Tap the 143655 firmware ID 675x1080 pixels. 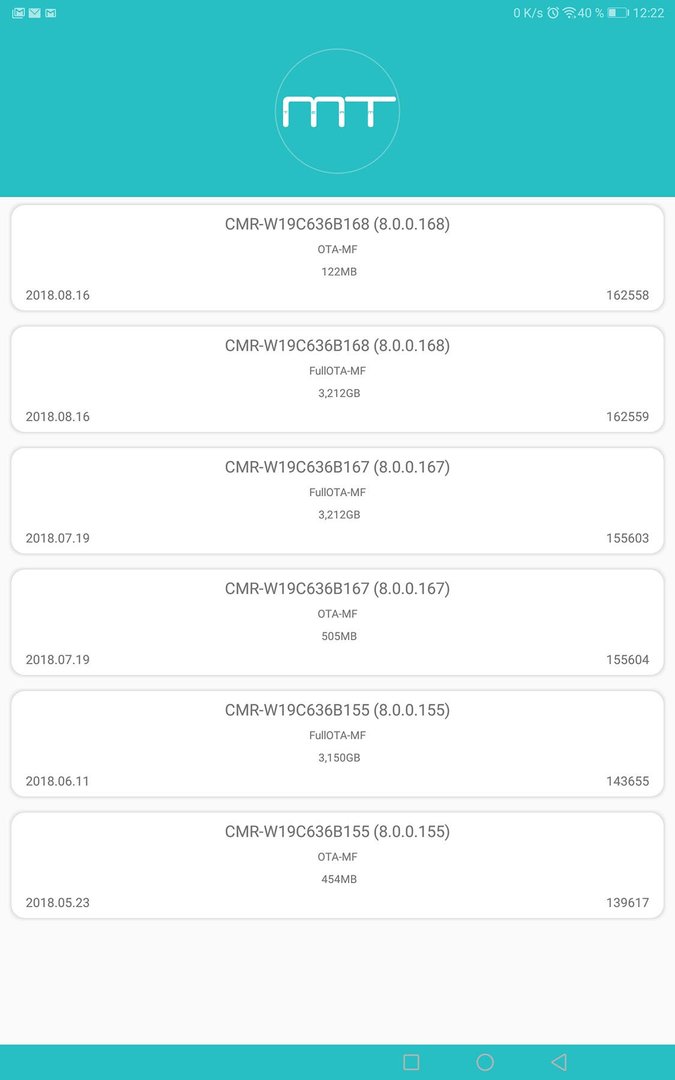(627, 781)
